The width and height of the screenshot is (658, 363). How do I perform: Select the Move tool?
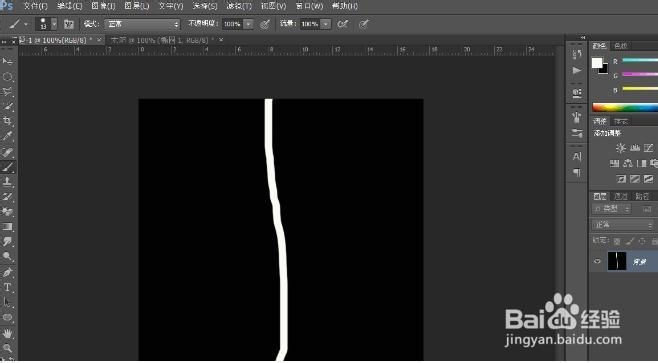coord(7,61)
